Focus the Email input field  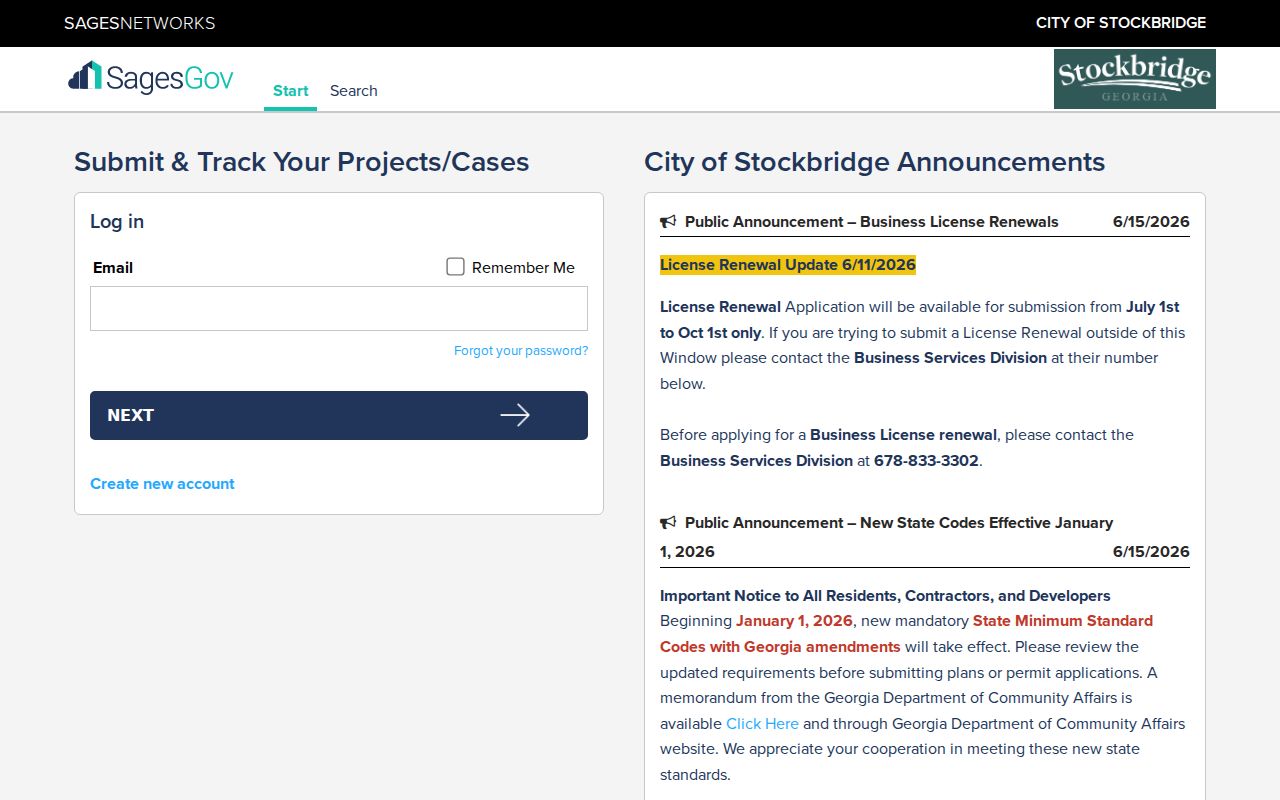pos(339,309)
